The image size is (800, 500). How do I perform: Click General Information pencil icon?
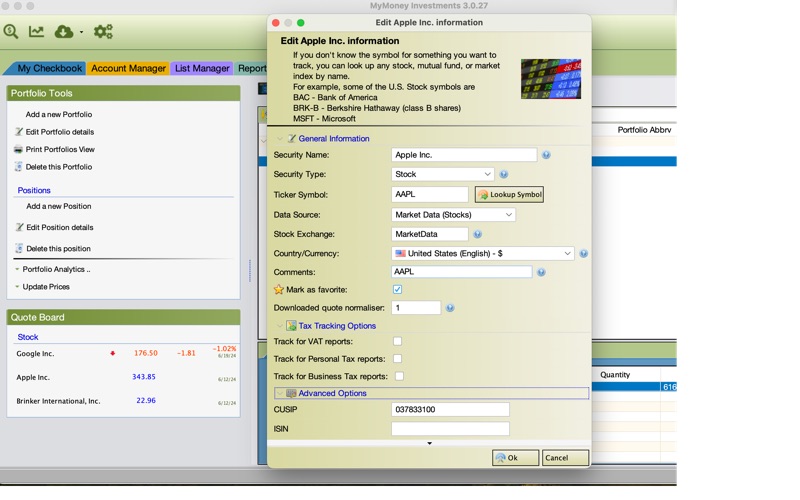(292, 138)
